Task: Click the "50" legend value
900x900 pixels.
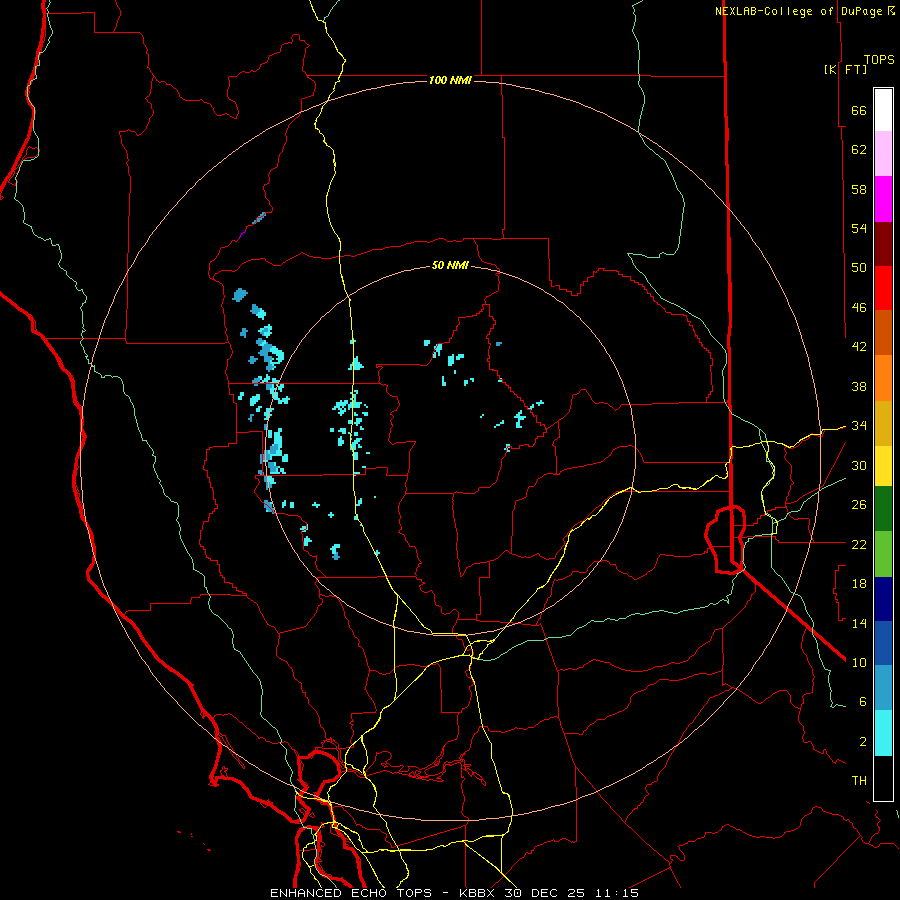Action: (859, 268)
